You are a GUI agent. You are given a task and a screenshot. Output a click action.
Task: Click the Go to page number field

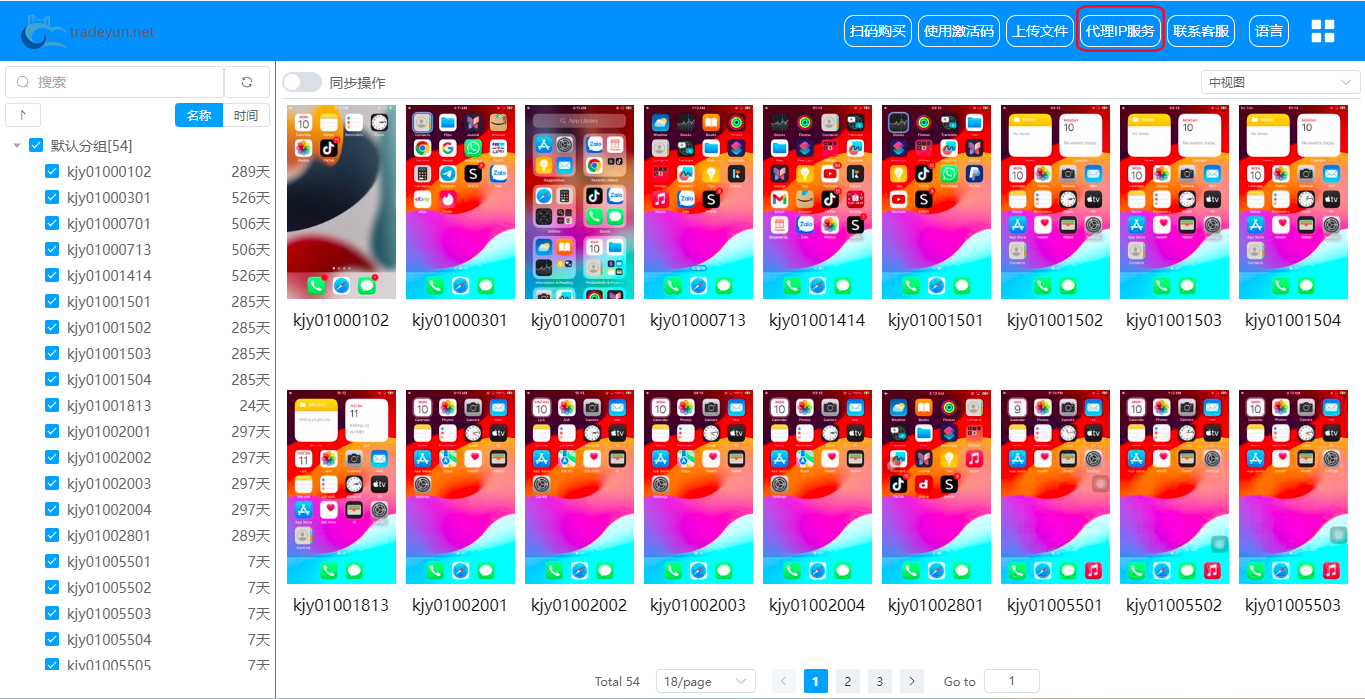coord(1011,681)
